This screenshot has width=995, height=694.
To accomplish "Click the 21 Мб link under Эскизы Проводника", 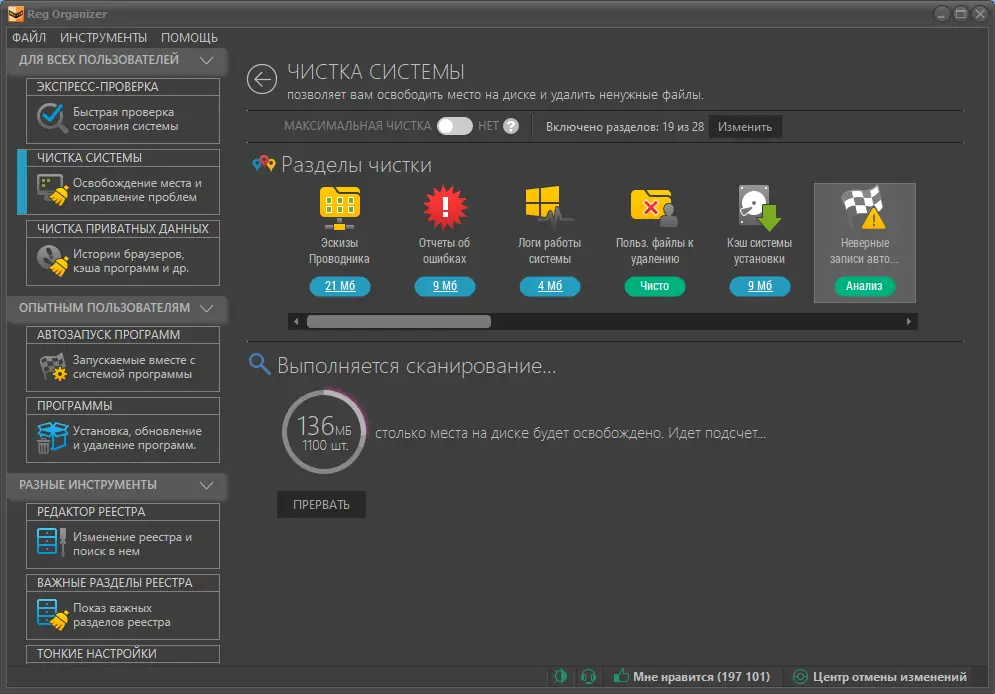I will coord(339,286).
